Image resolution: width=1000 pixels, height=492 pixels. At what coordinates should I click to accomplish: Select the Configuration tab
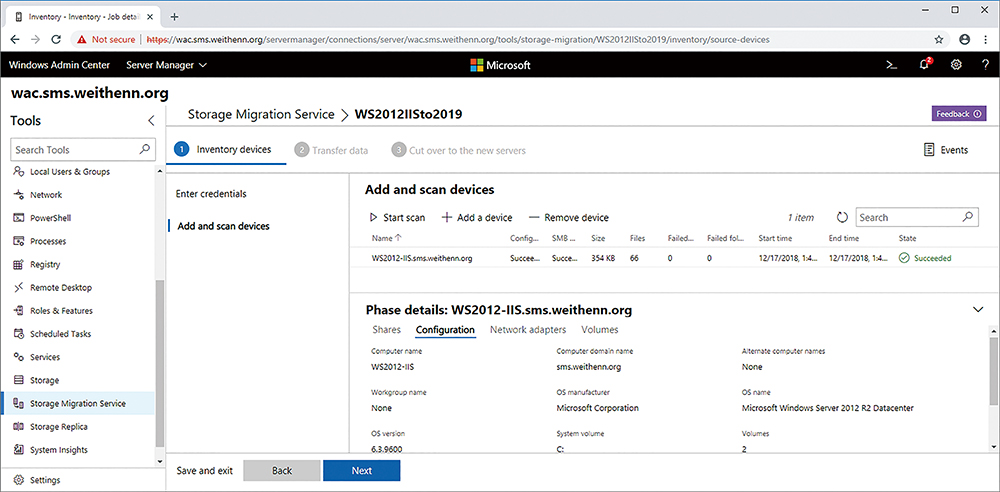(x=445, y=330)
